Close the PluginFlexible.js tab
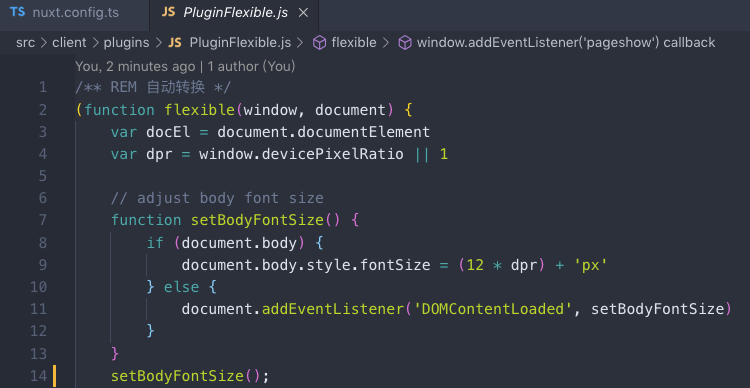 pyautogui.click(x=303, y=13)
